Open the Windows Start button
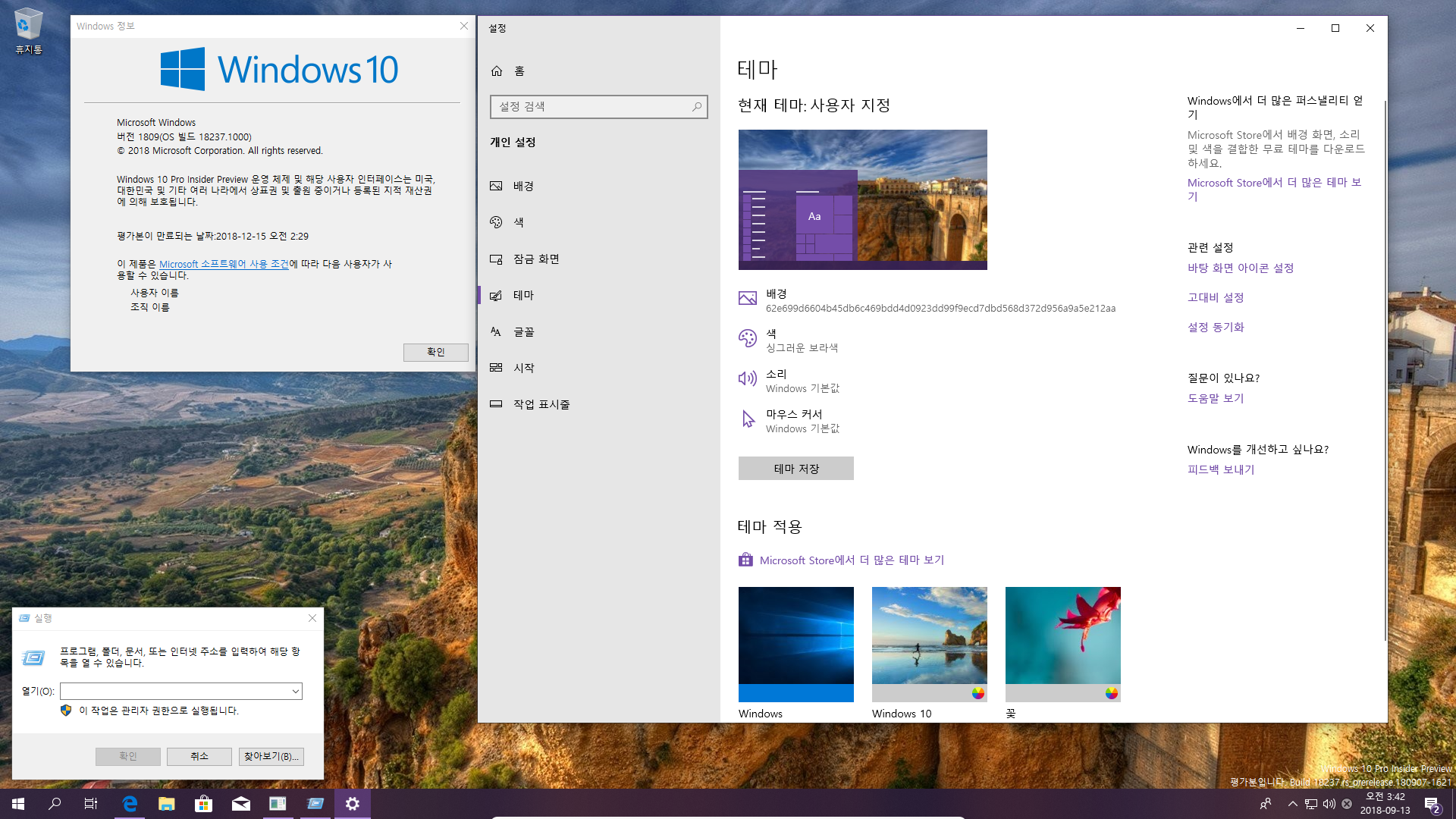 point(18,804)
